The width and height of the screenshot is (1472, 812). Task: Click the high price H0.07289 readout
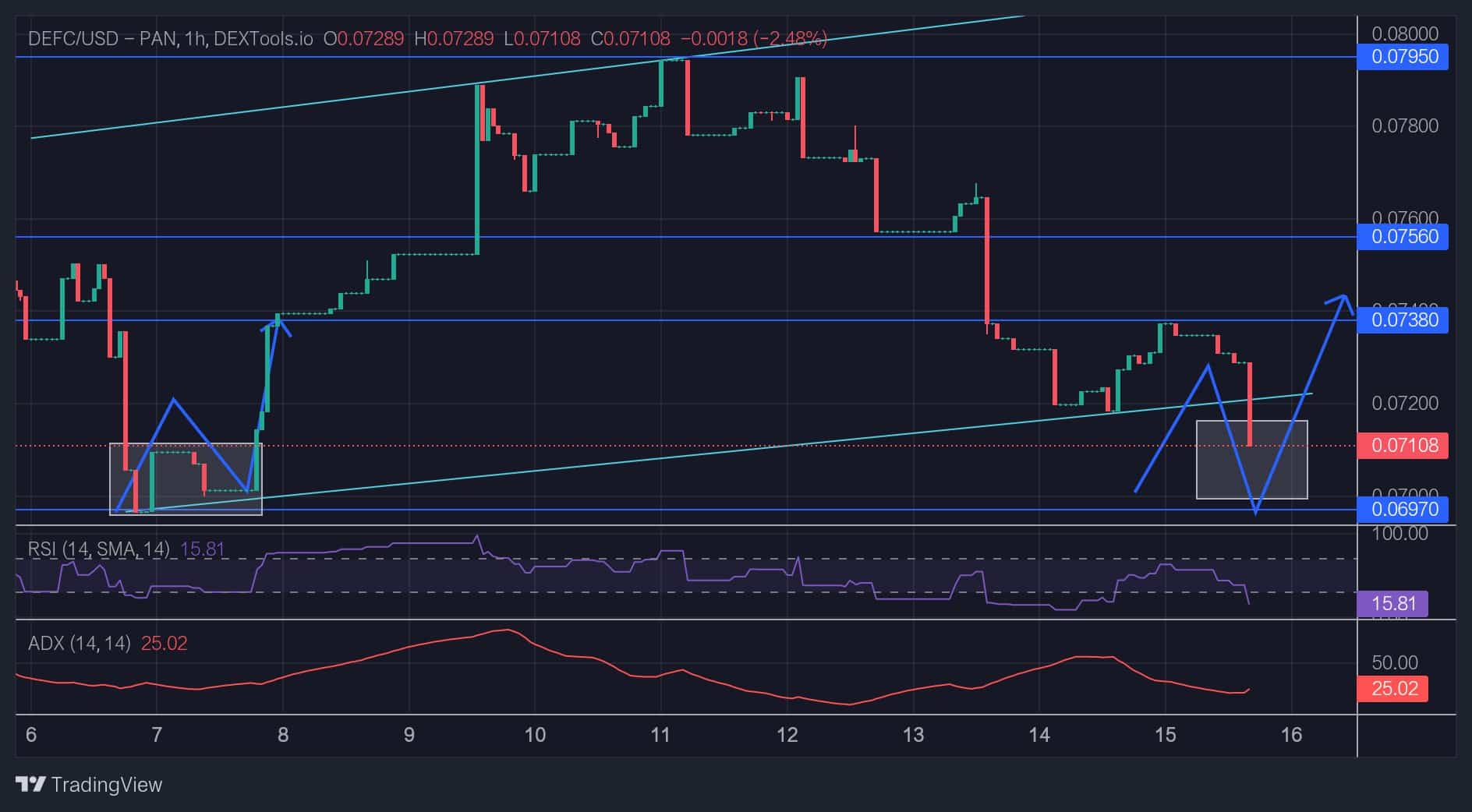point(454,38)
